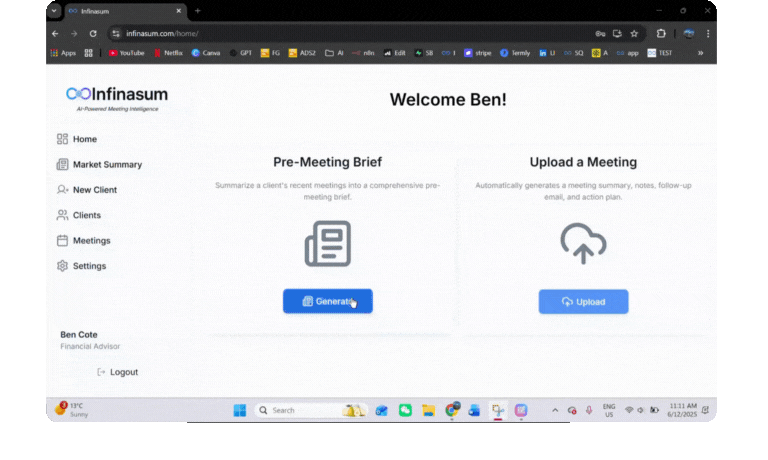The image size is (768, 460).
Task: Open the Wi-Fi network tray icon
Action: pos(629,410)
